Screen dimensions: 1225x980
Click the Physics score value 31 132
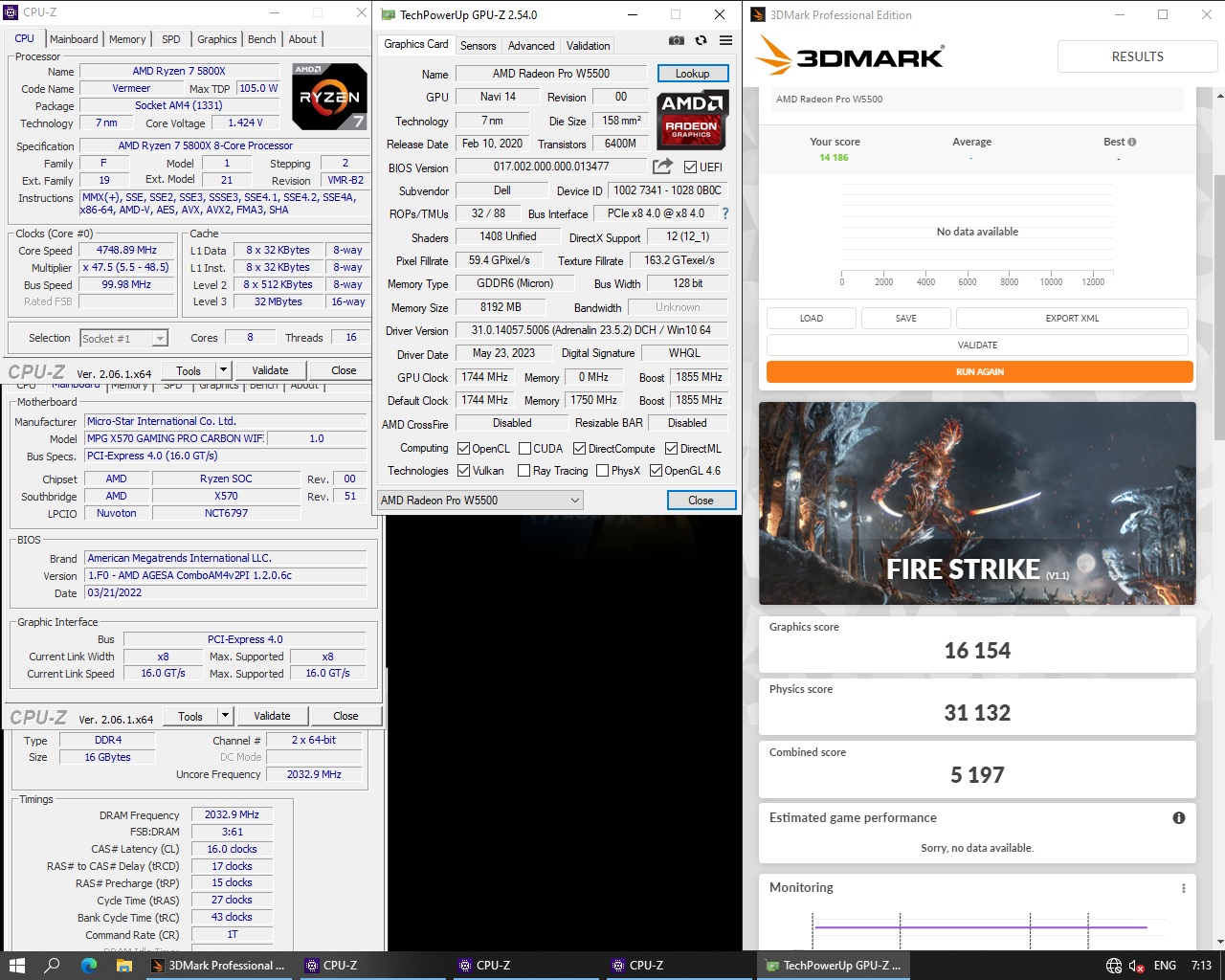click(977, 713)
